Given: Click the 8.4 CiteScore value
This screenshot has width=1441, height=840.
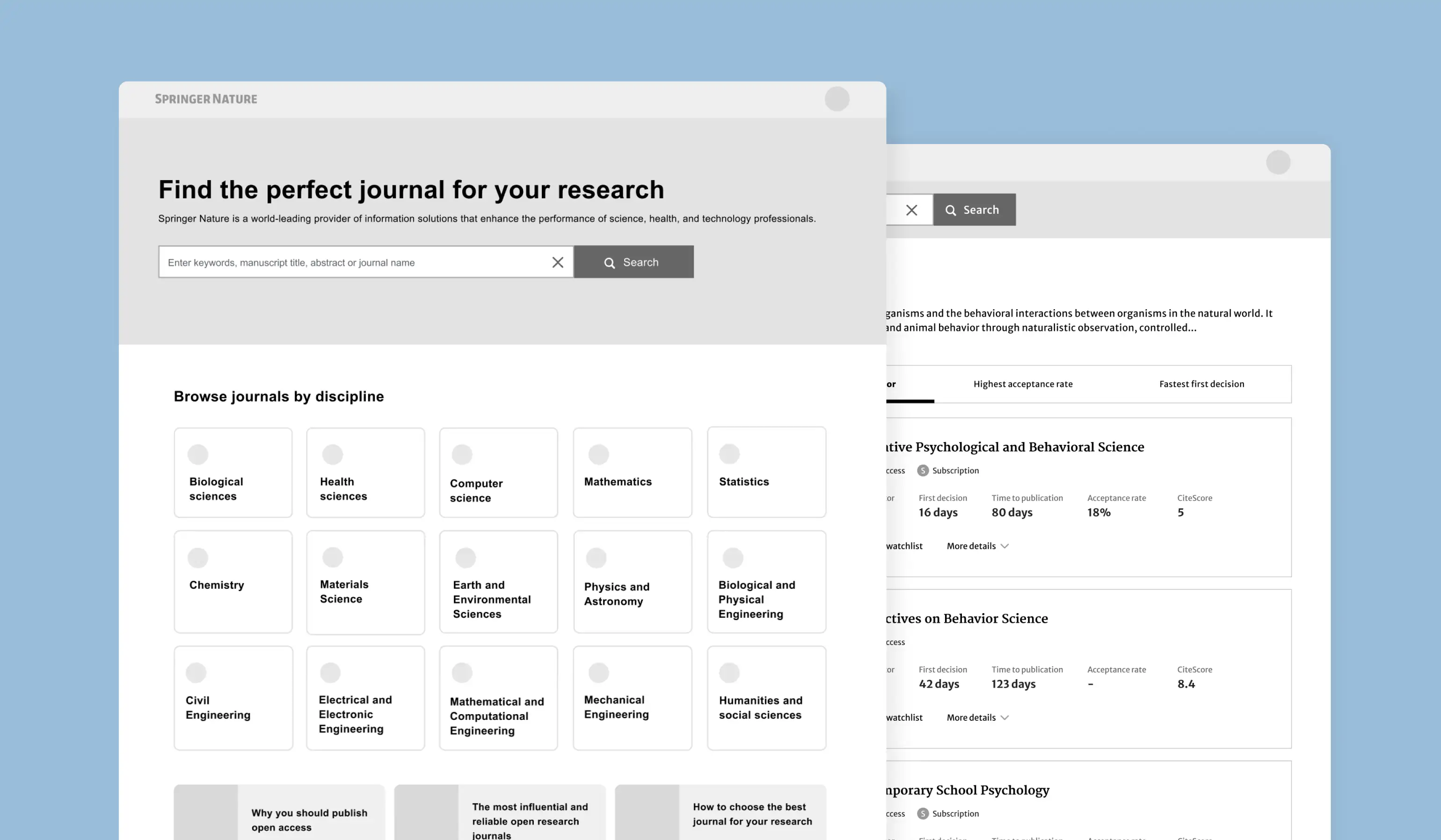Looking at the screenshot, I should 1186,684.
